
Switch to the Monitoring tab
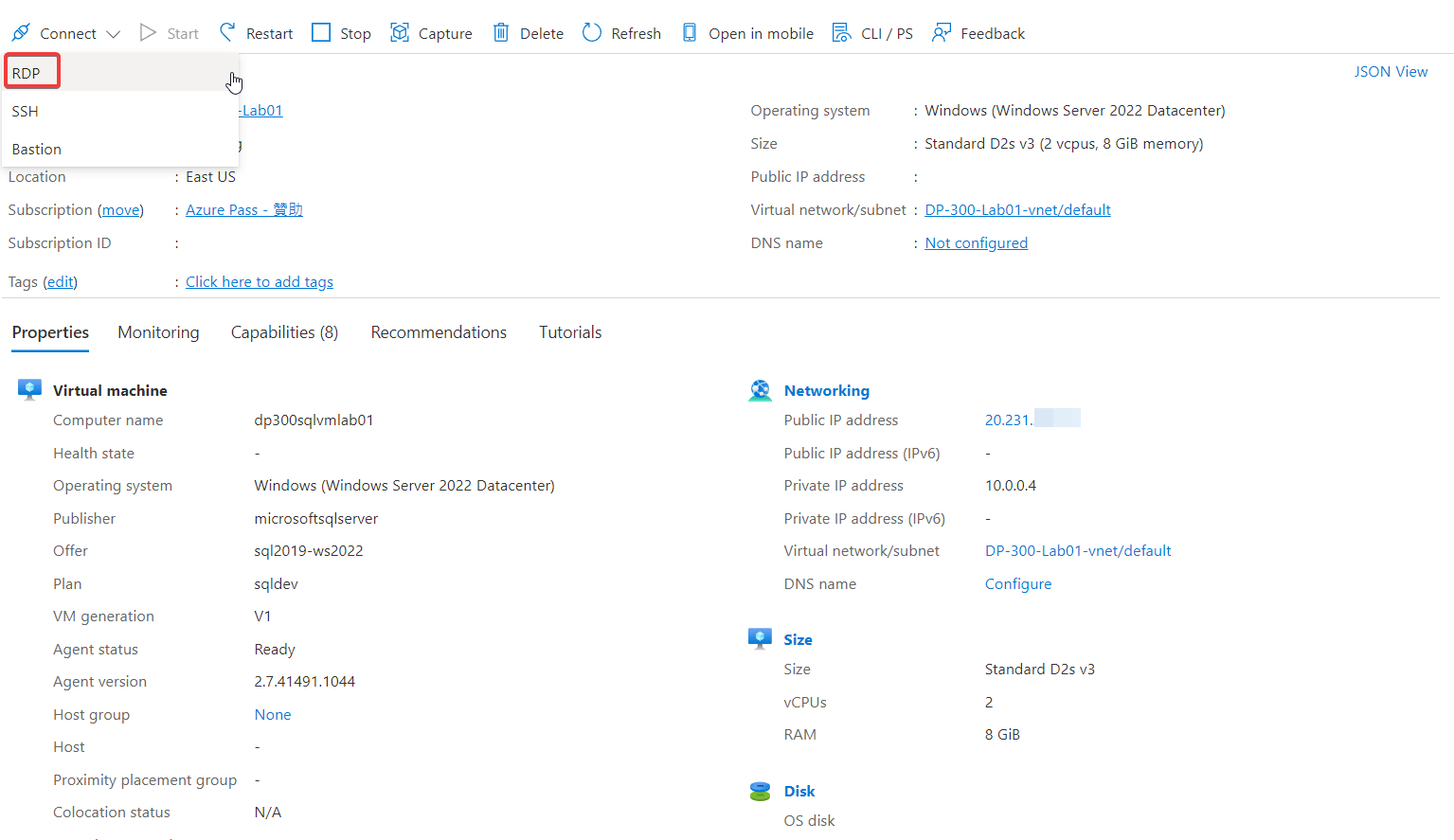click(158, 332)
